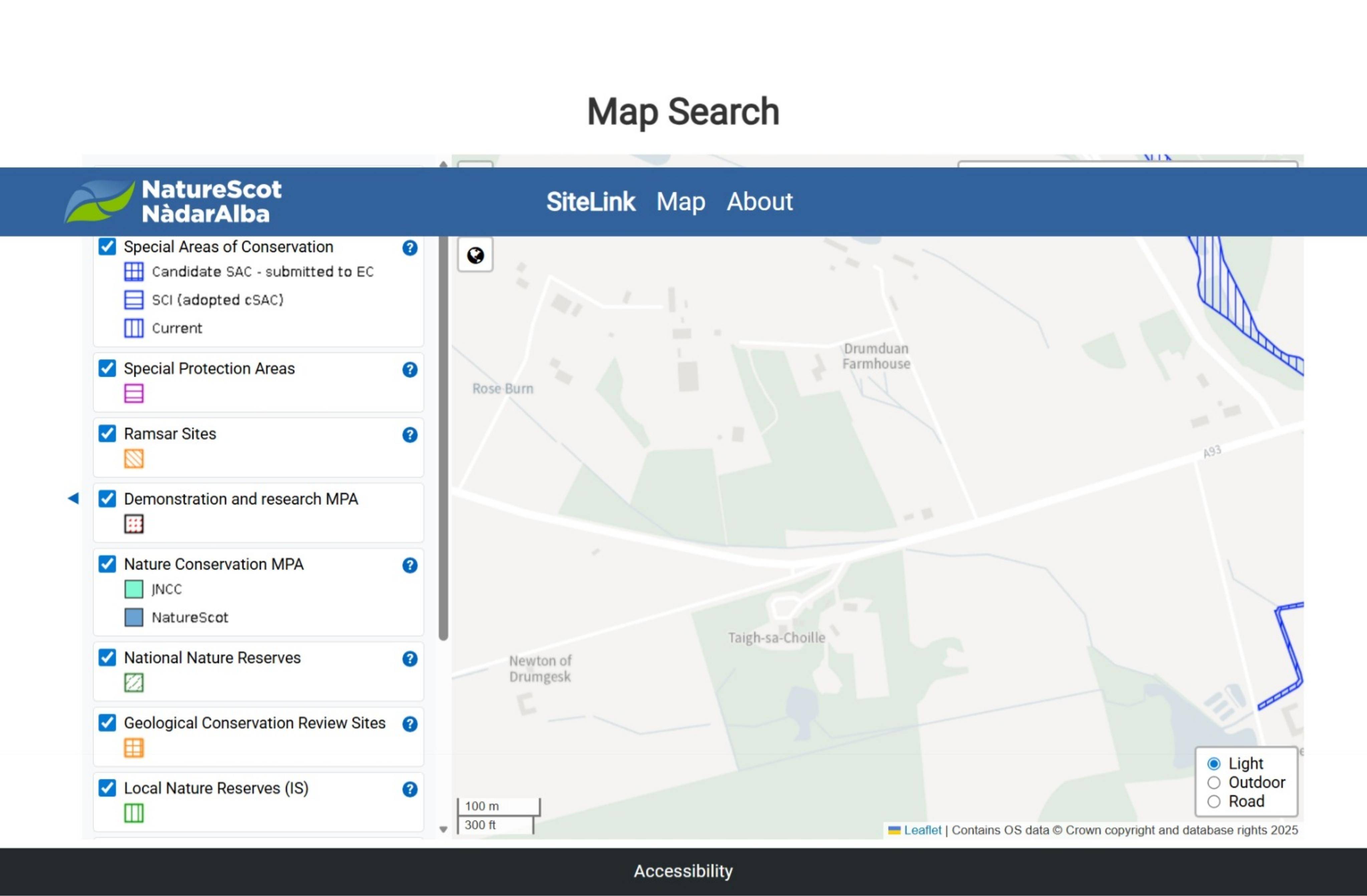Screen dimensions: 1367x896
Task: Select the Outdoor basemap option
Action: coord(1213,783)
